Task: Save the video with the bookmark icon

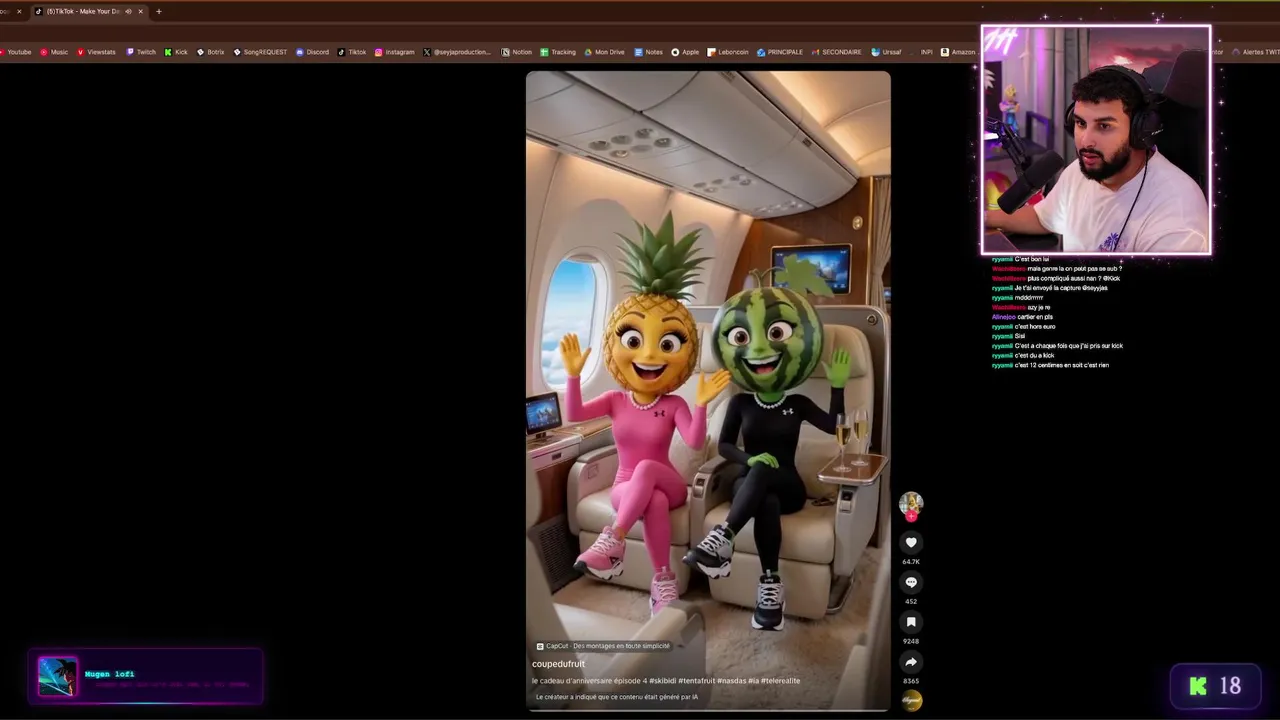Action: tap(910, 622)
